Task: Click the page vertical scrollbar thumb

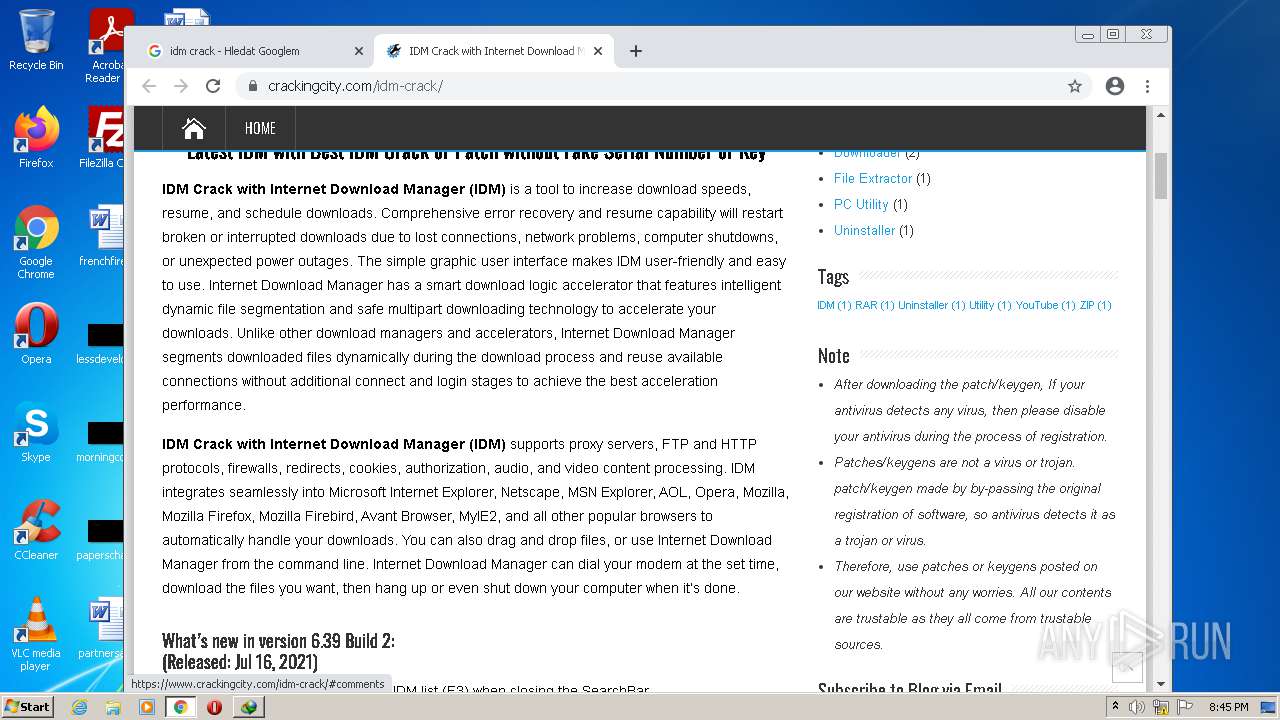Action: [1161, 176]
